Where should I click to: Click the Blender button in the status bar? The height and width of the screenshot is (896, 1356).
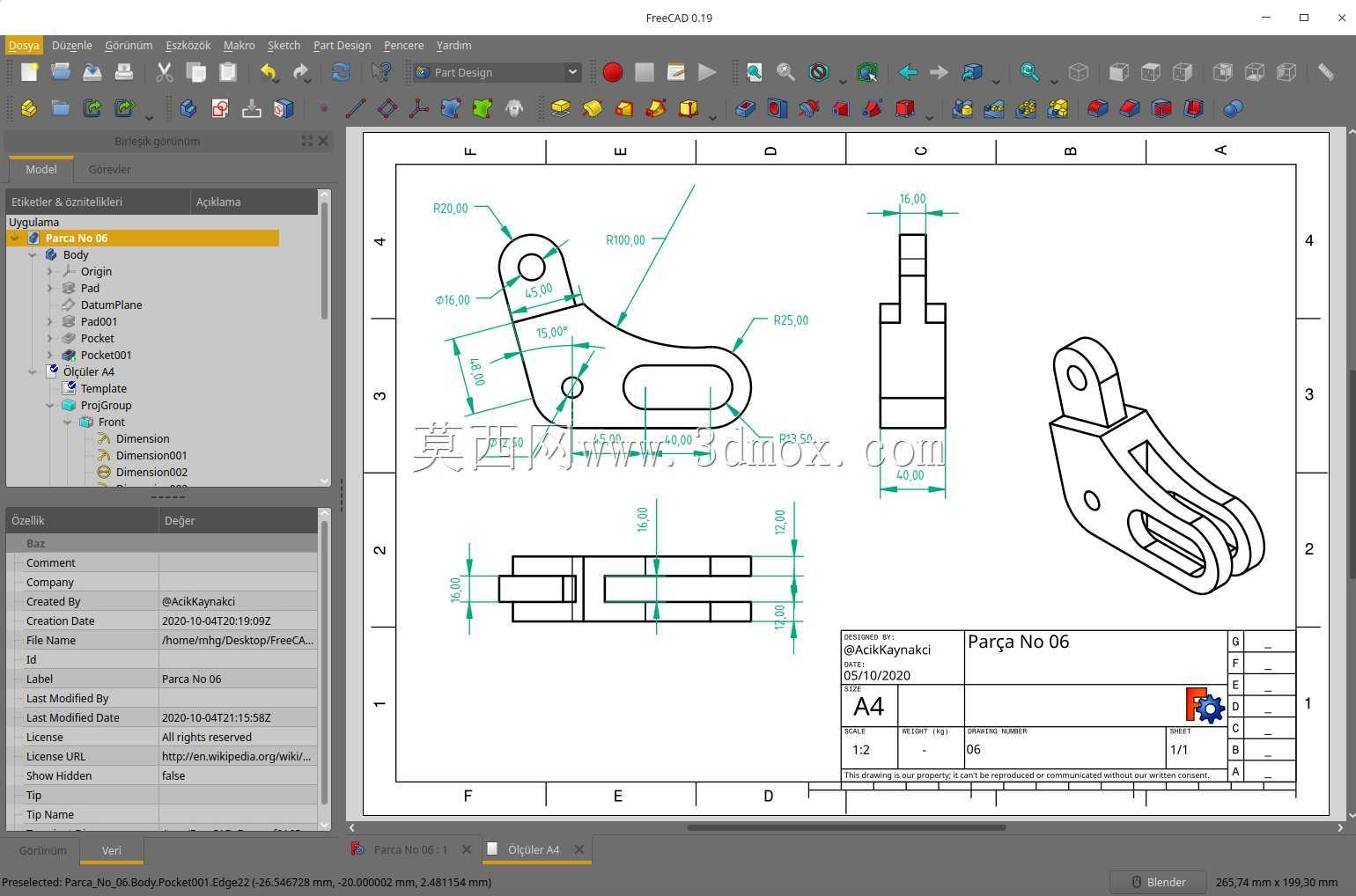(x=1158, y=882)
